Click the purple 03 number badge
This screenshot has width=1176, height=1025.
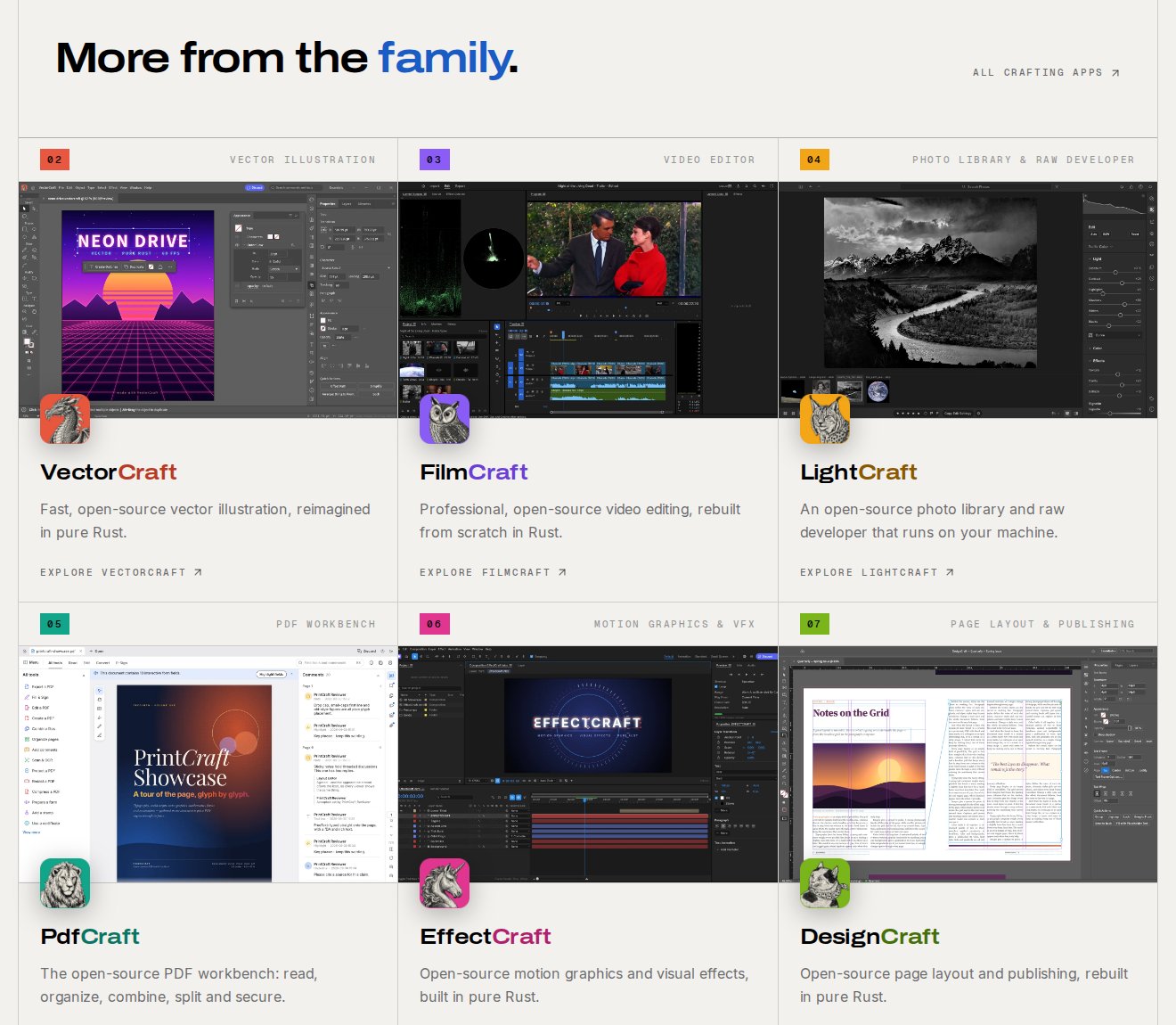click(434, 160)
